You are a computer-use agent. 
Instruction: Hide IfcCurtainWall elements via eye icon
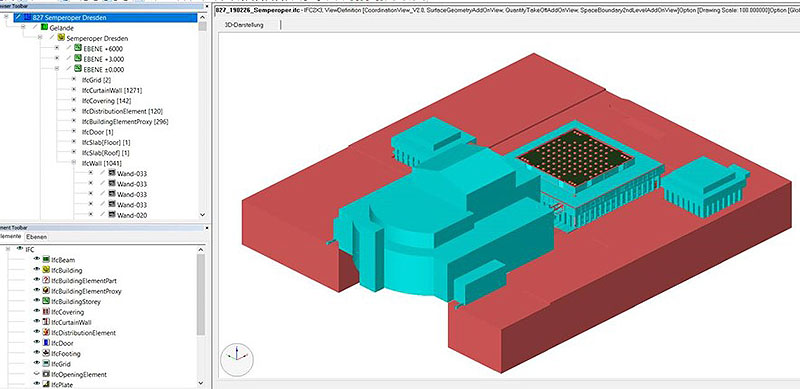click(37, 322)
